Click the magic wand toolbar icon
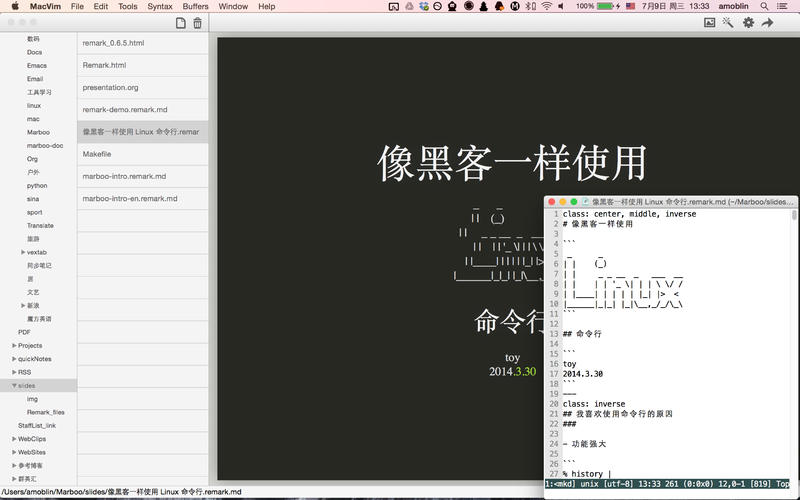 click(728, 22)
